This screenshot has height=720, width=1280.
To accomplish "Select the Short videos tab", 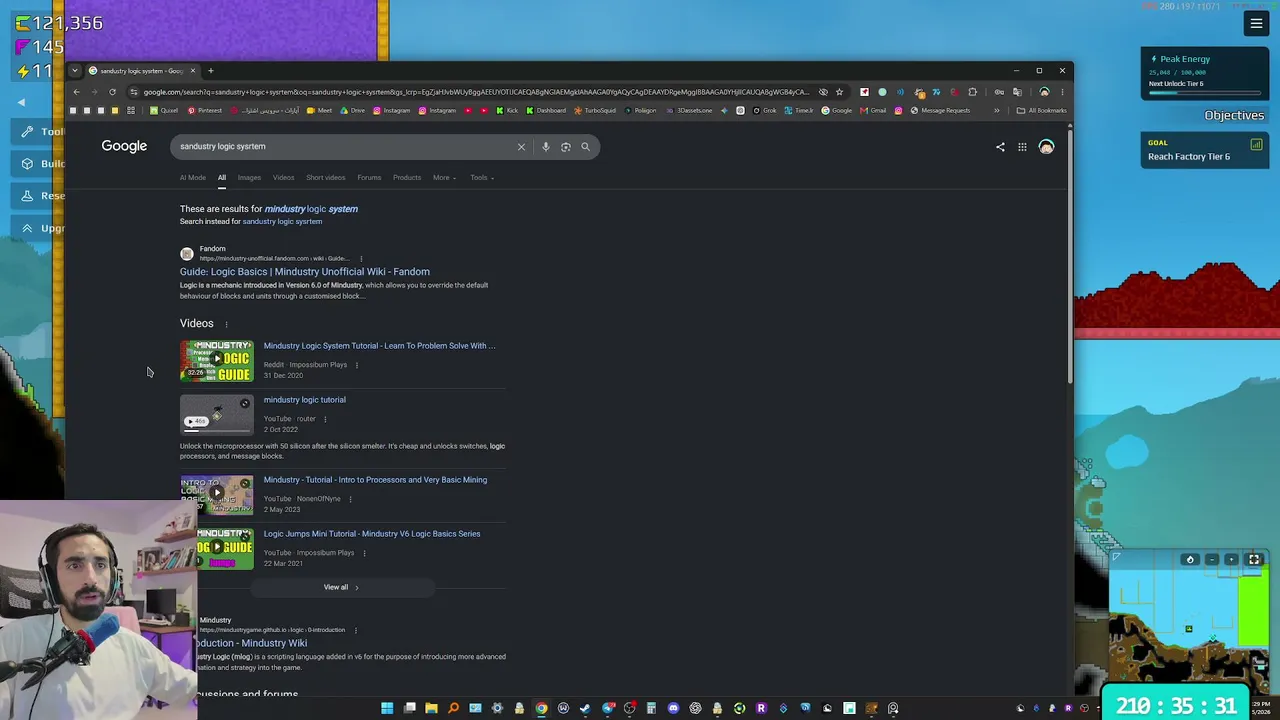I will pos(326,178).
